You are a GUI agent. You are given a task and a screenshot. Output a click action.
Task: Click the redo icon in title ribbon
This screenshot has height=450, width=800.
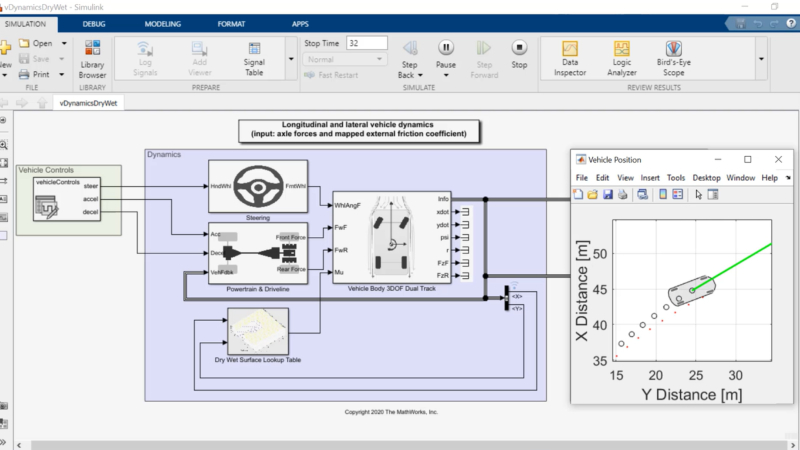(774, 23)
